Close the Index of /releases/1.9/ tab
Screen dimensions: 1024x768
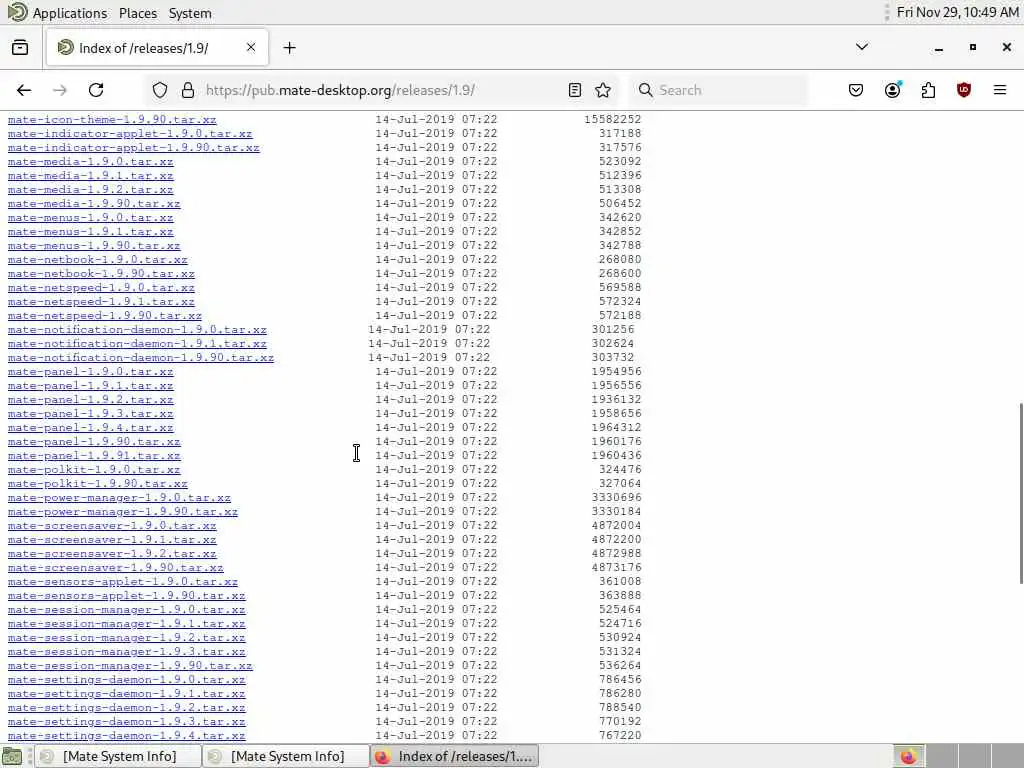tap(251, 47)
